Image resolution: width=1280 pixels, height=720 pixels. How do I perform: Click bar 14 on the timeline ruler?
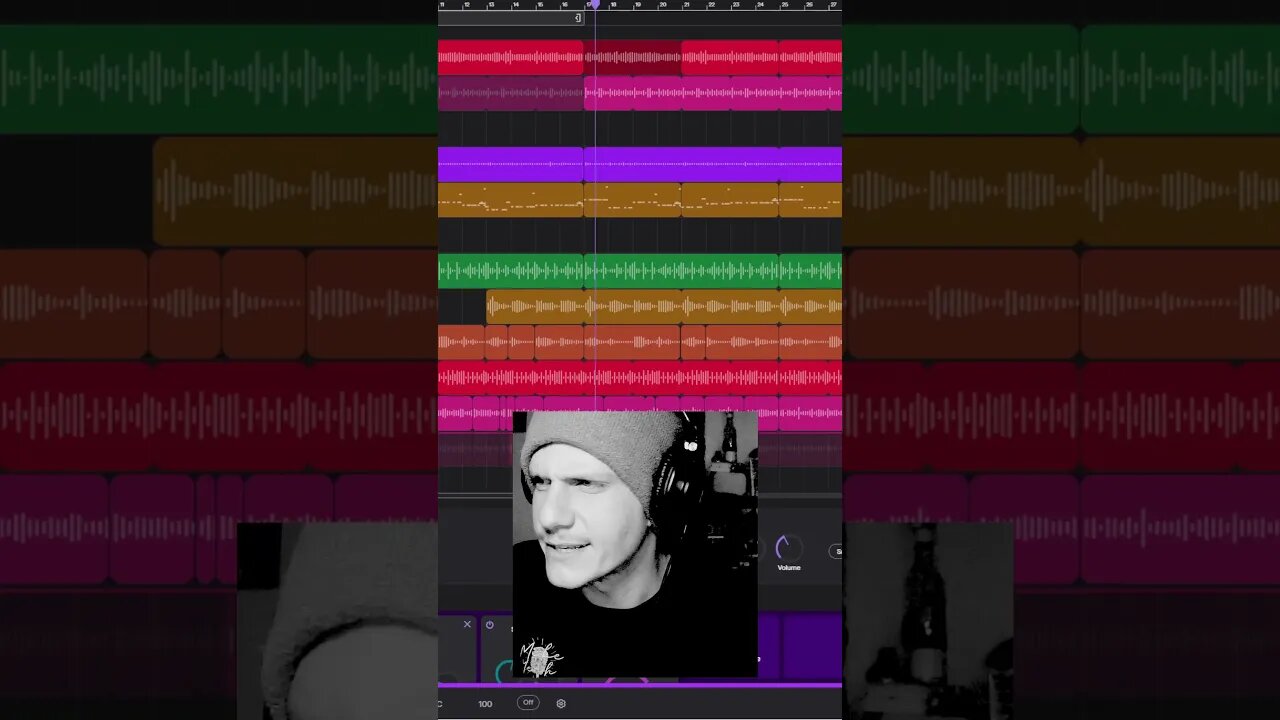click(515, 5)
